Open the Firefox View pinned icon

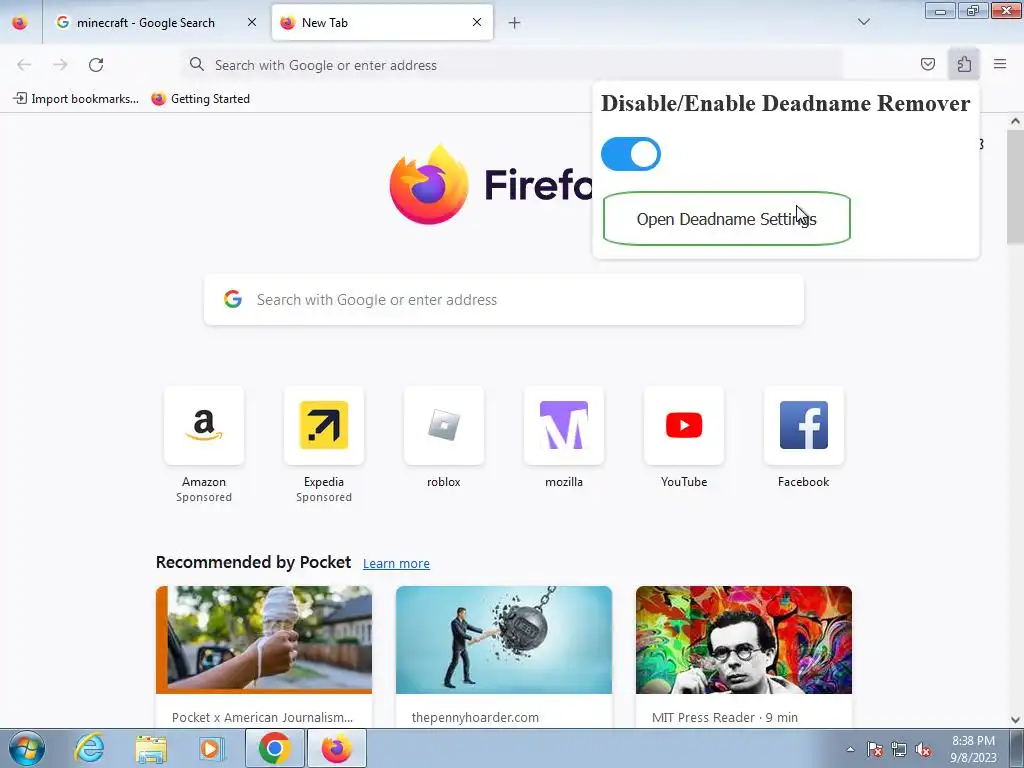click(20, 23)
